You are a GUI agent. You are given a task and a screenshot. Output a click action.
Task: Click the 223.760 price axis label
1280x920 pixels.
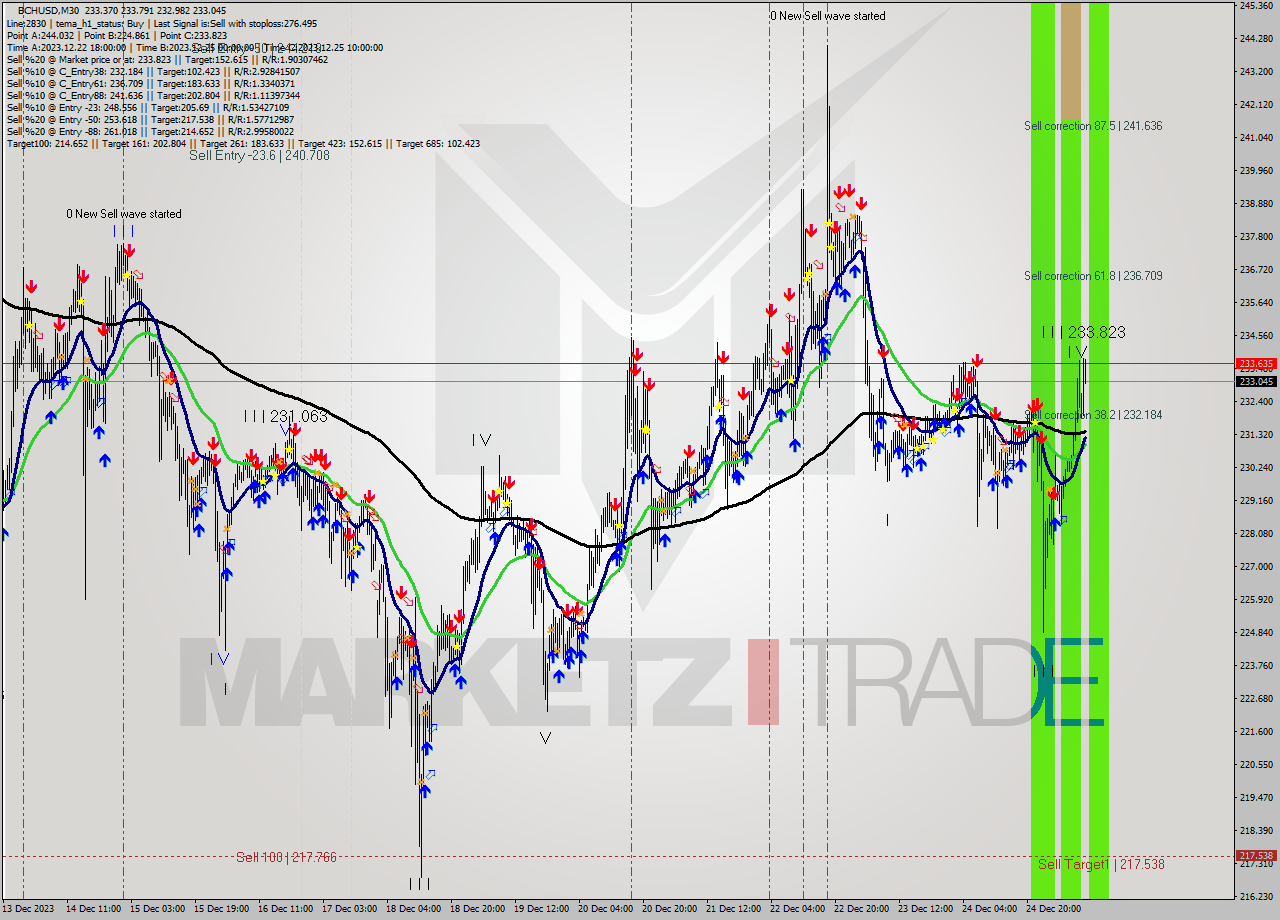pyautogui.click(x=1257, y=665)
